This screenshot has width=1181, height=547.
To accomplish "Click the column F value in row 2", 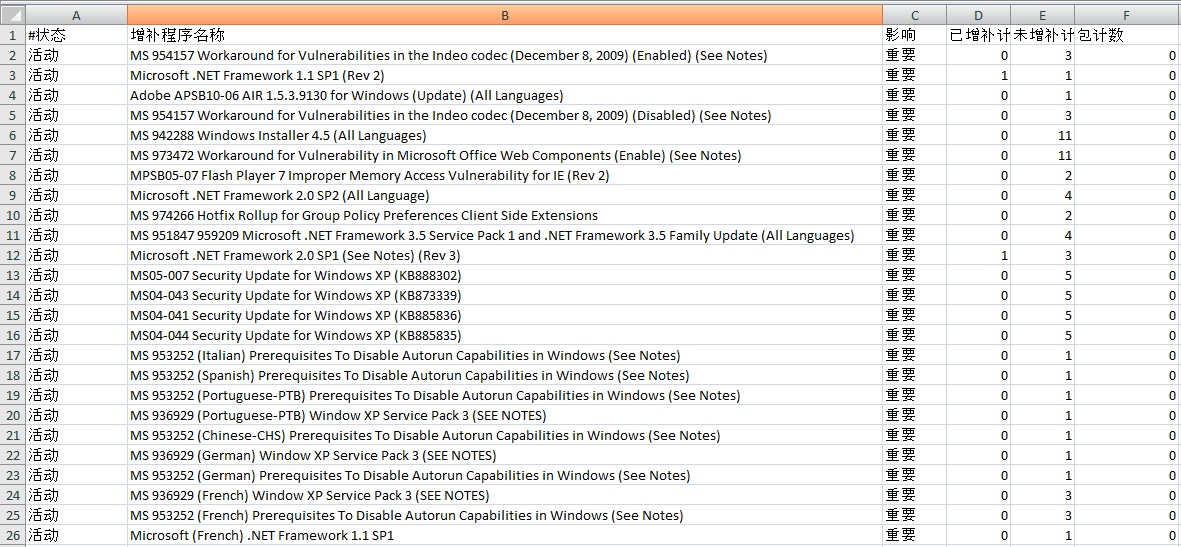I will tap(1128, 56).
